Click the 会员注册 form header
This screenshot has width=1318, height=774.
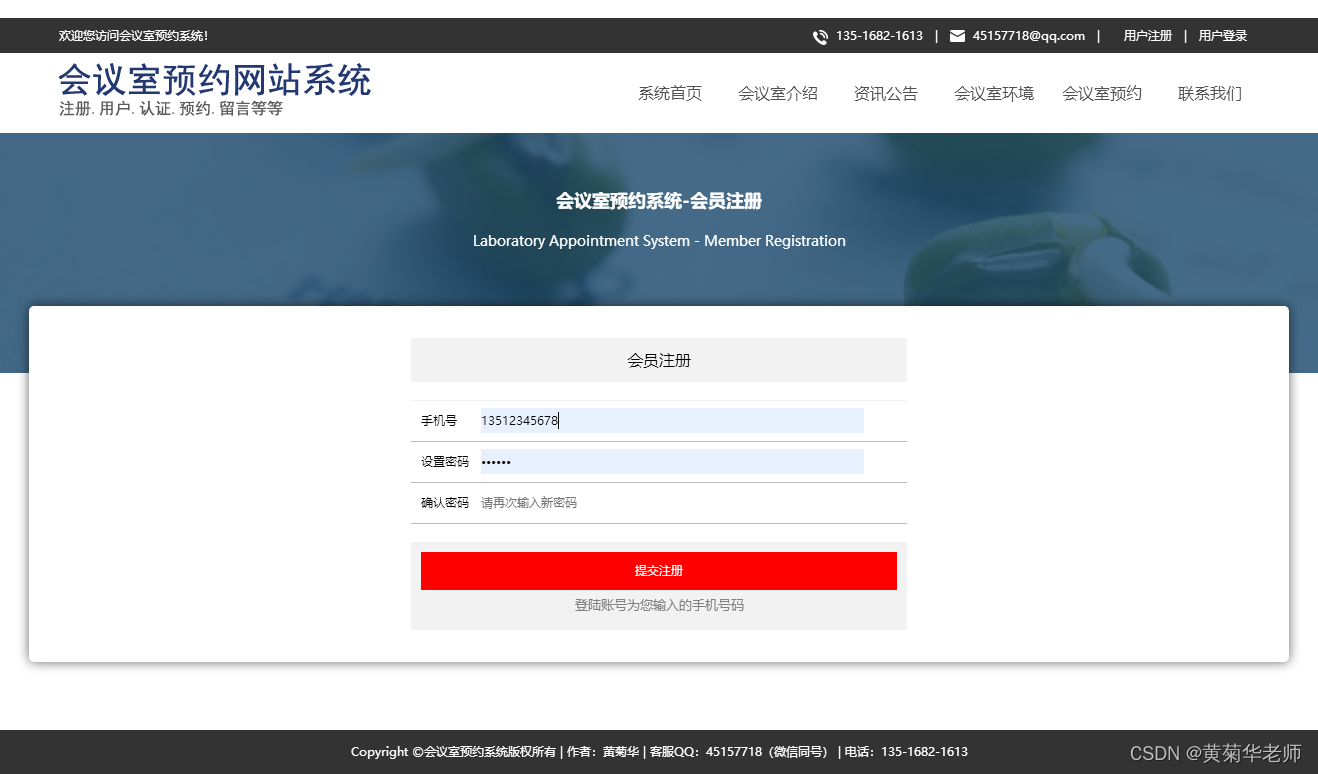tap(658, 360)
